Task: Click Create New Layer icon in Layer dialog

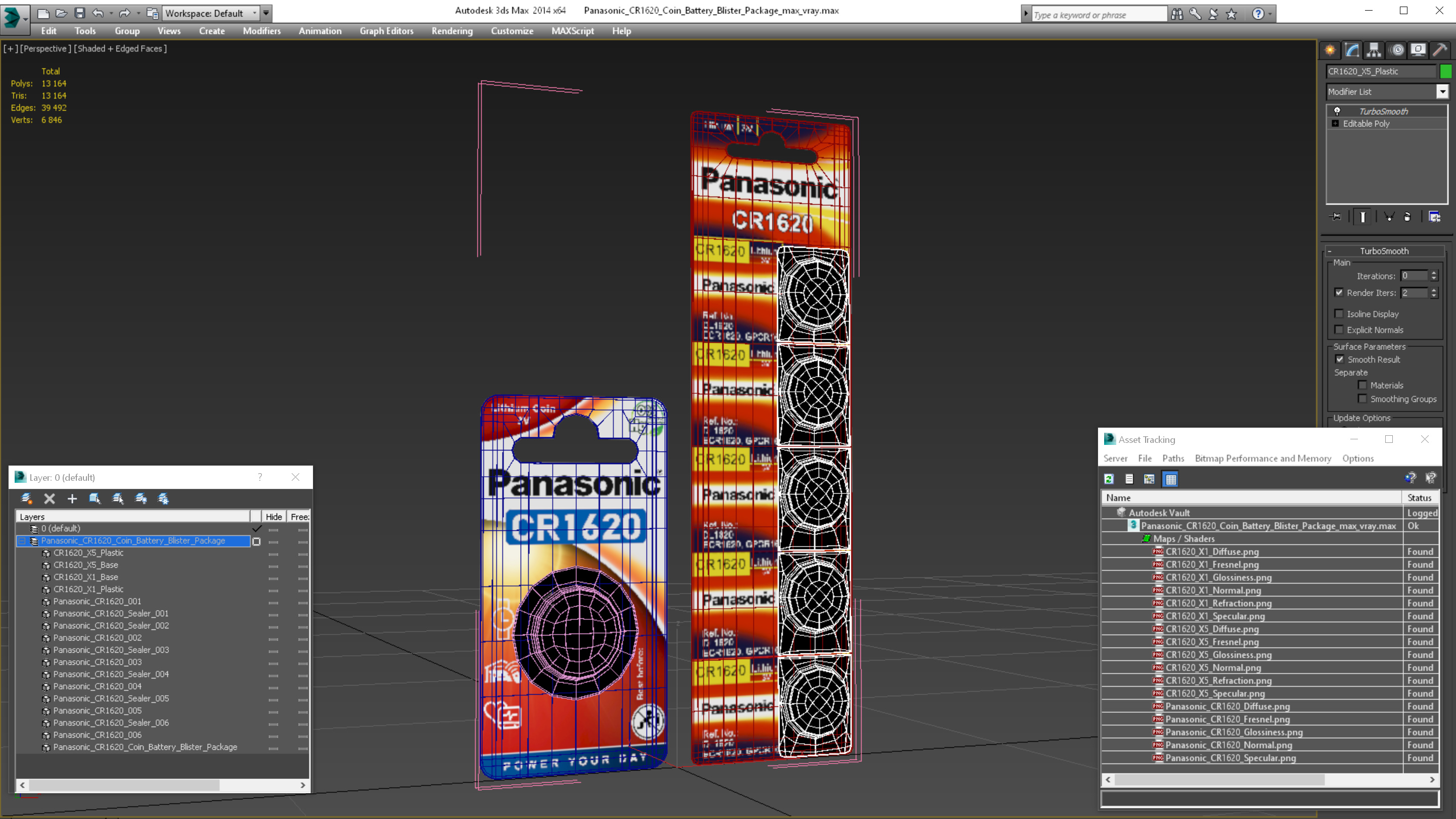Action: click(26, 498)
